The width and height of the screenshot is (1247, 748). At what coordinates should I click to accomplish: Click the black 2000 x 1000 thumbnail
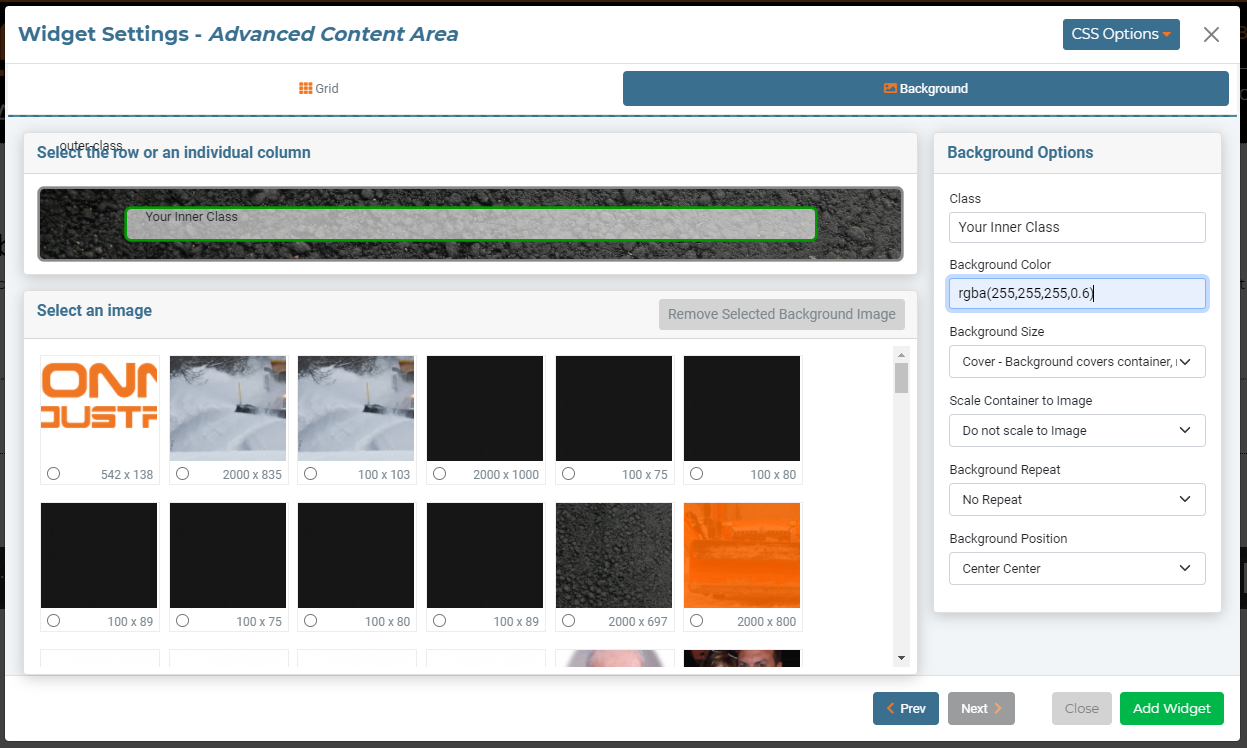pyautogui.click(x=485, y=408)
